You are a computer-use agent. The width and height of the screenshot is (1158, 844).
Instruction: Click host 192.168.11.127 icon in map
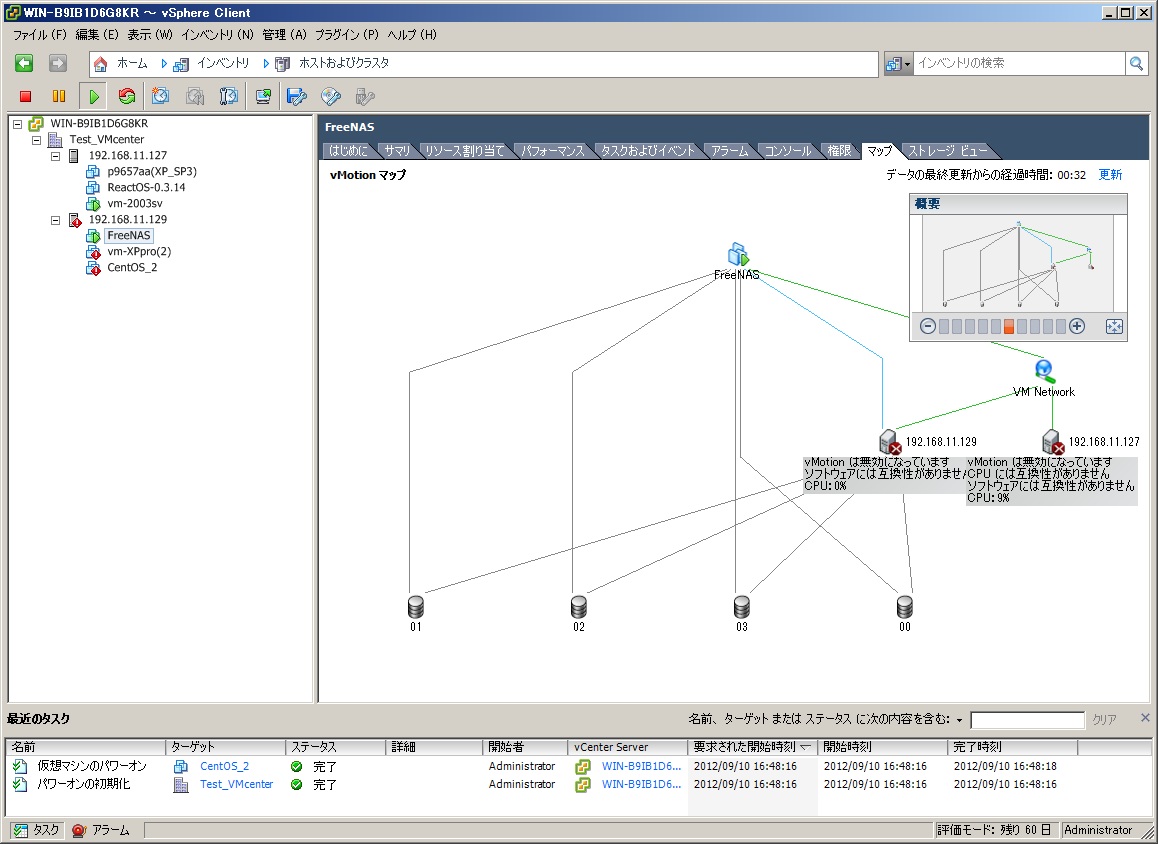coord(1053,442)
